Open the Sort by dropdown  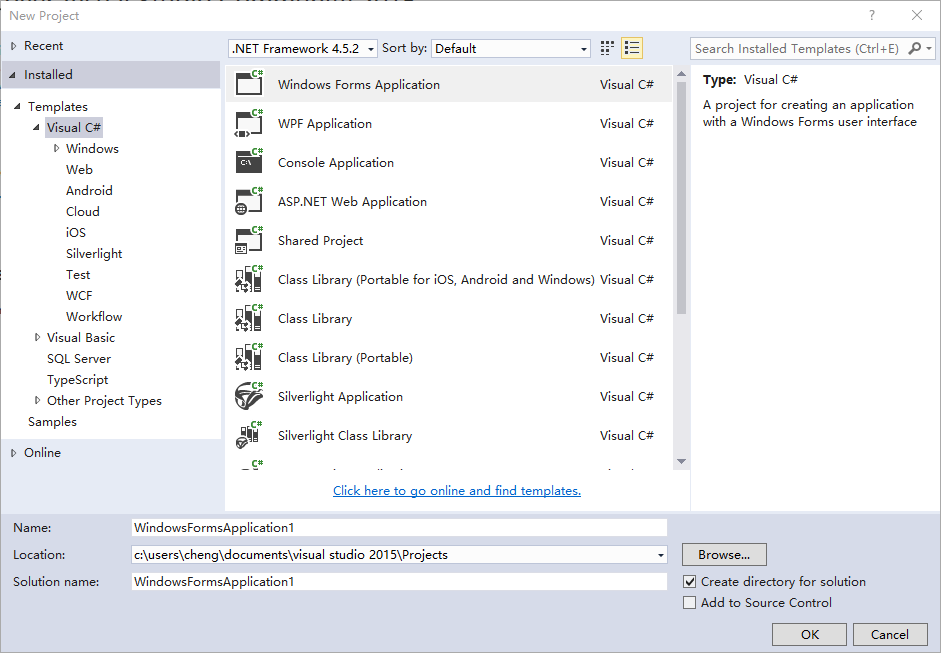511,48
